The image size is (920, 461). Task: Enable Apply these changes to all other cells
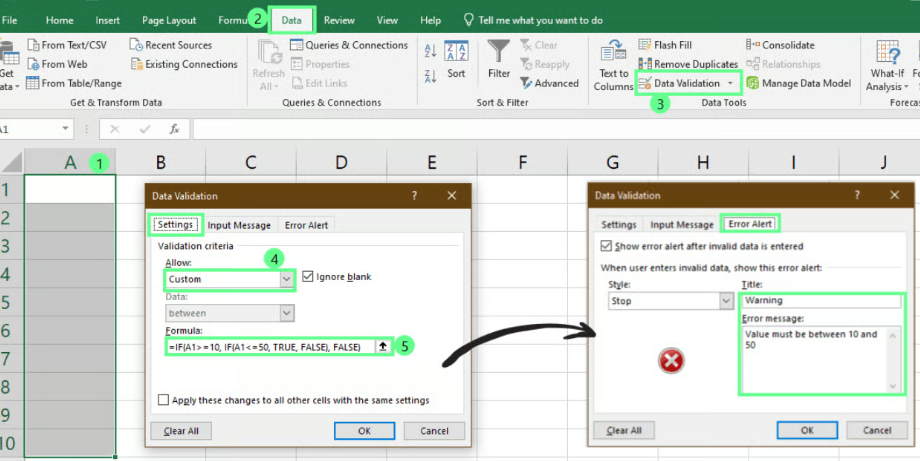click(163, 400)
